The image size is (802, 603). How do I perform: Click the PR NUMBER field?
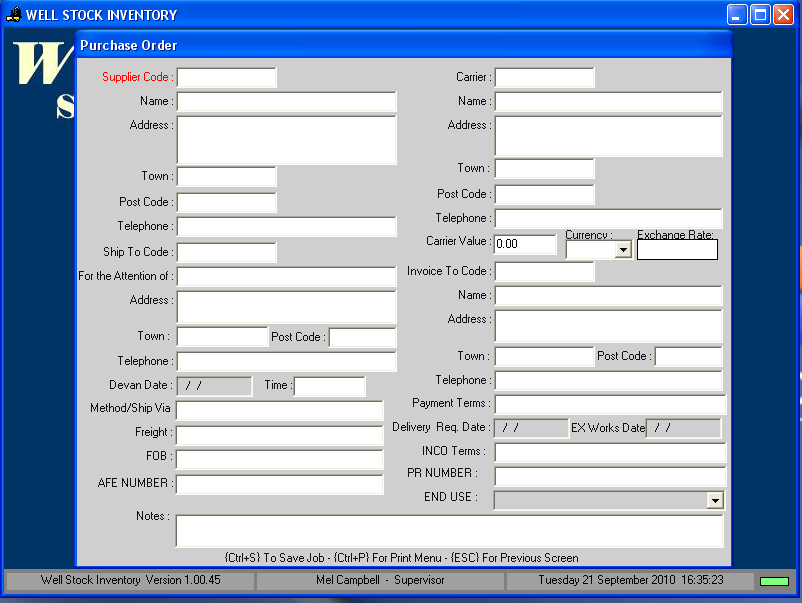pyautogui.click(x=610, y=477)
